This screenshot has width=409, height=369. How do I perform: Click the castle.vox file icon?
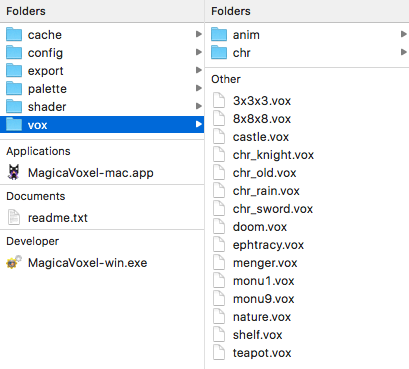219,136
